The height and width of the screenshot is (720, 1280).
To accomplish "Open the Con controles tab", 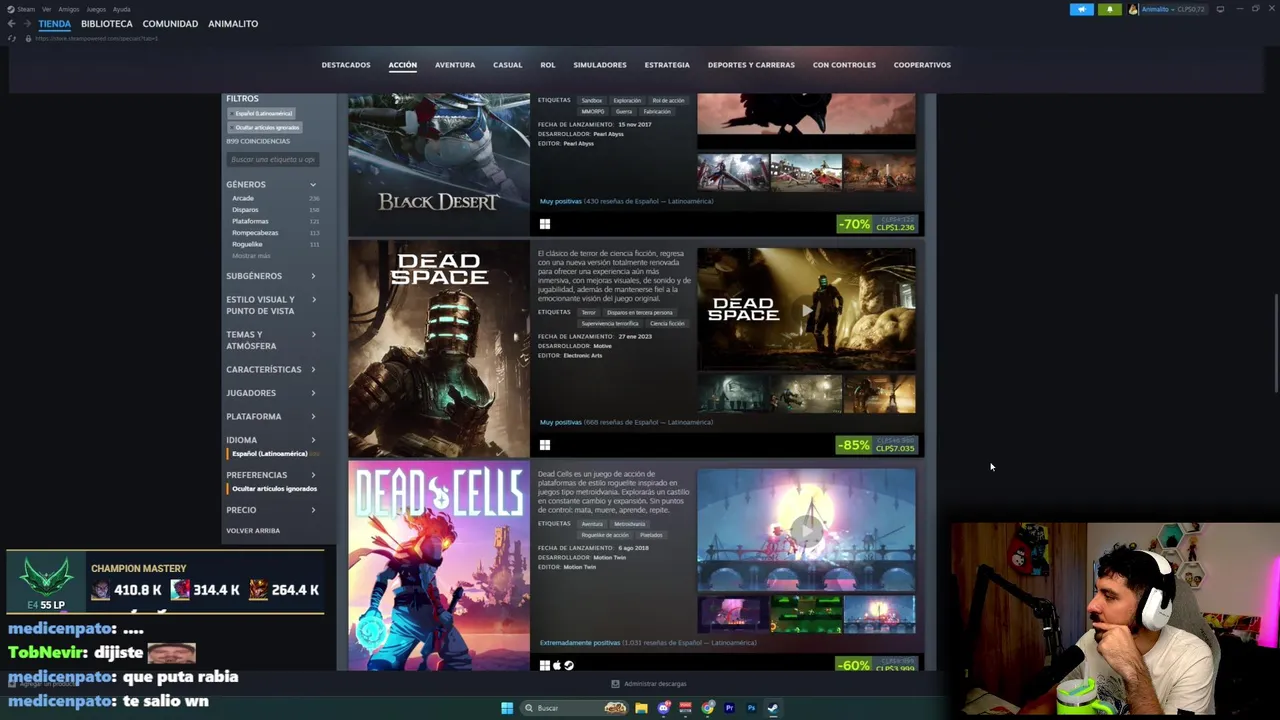I will (844, 65).
